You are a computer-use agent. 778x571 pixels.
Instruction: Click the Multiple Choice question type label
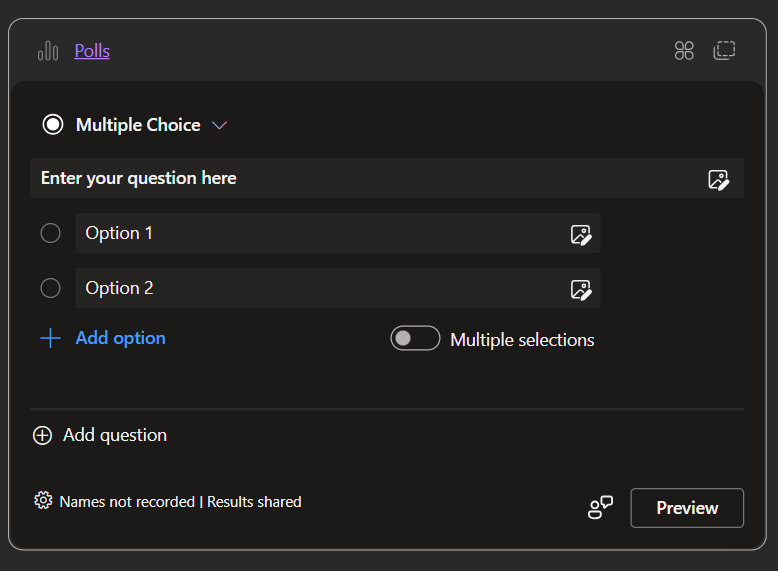[x=138, y=125]
